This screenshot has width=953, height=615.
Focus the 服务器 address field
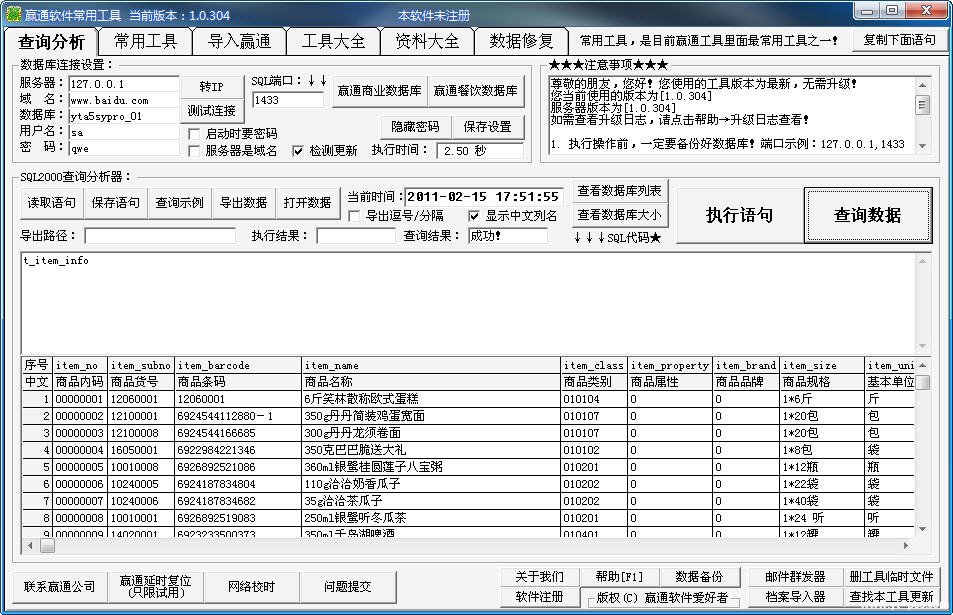[123, 84]
